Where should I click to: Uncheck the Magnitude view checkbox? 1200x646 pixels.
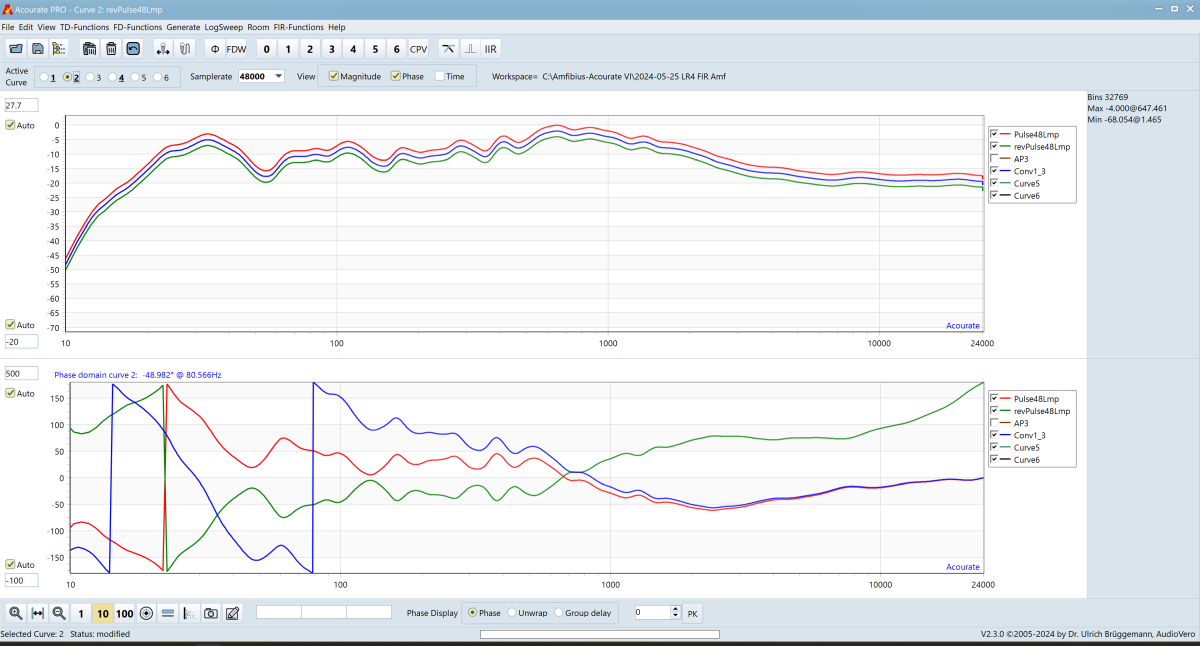[x=335, y=76]
